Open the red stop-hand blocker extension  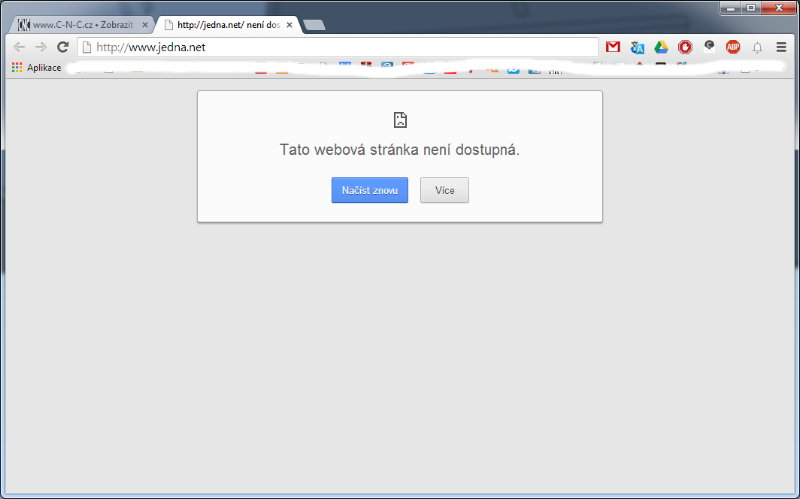(685, 47)
